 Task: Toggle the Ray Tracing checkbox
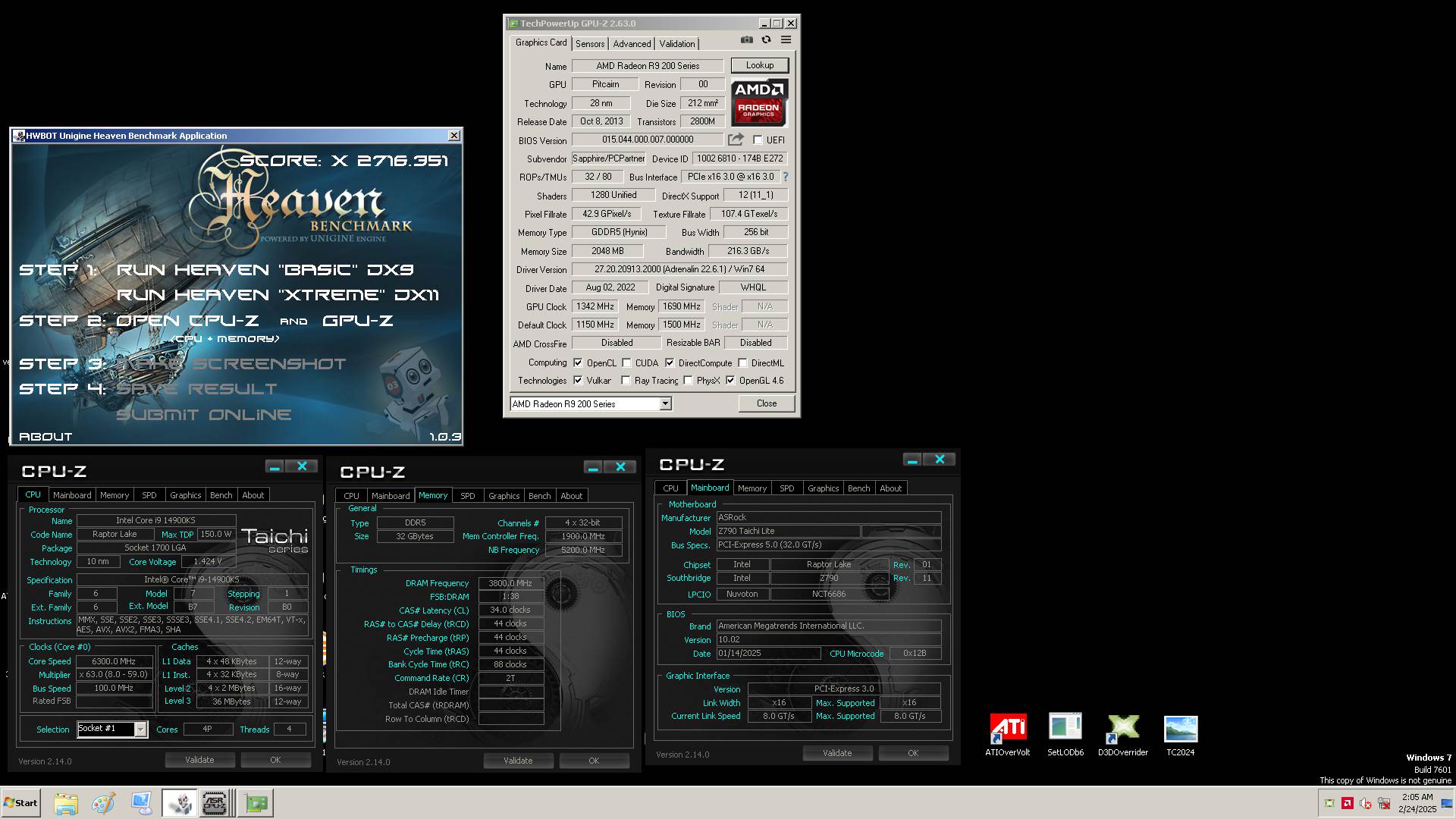626,381
